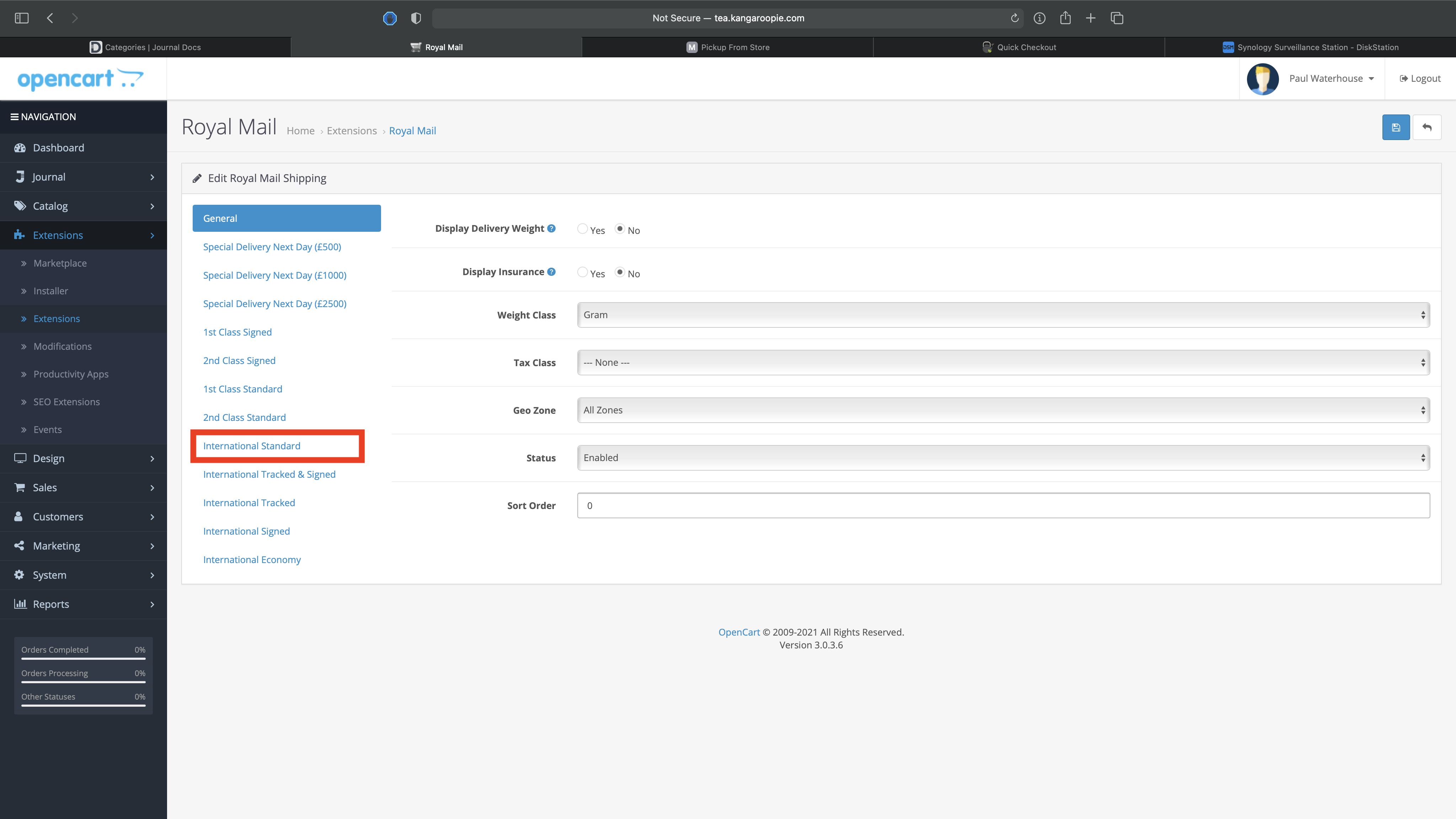Open the Geo Zone dropdown

(x=1003, y=410)
